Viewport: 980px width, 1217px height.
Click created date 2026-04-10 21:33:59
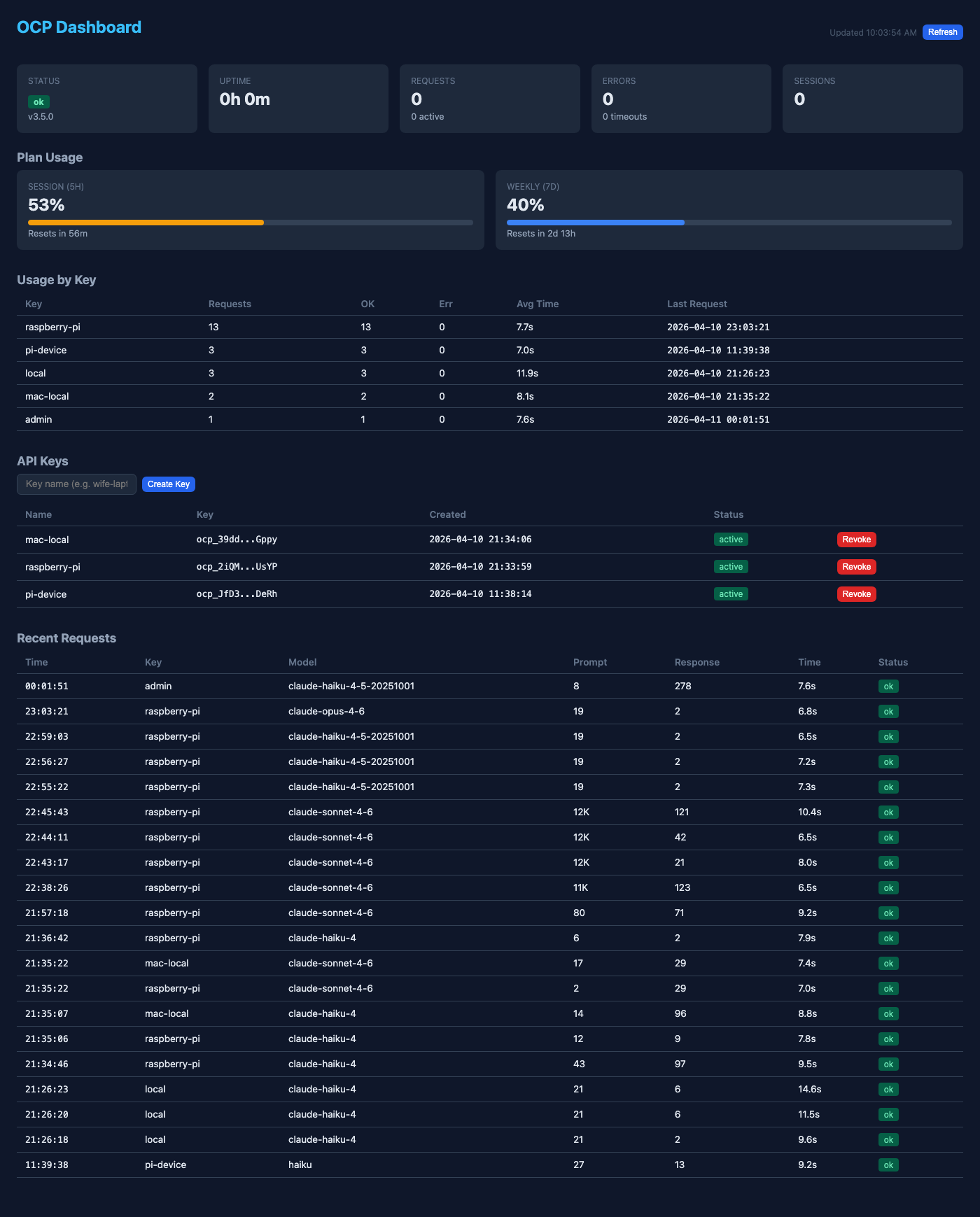click(x=480, y=567)
